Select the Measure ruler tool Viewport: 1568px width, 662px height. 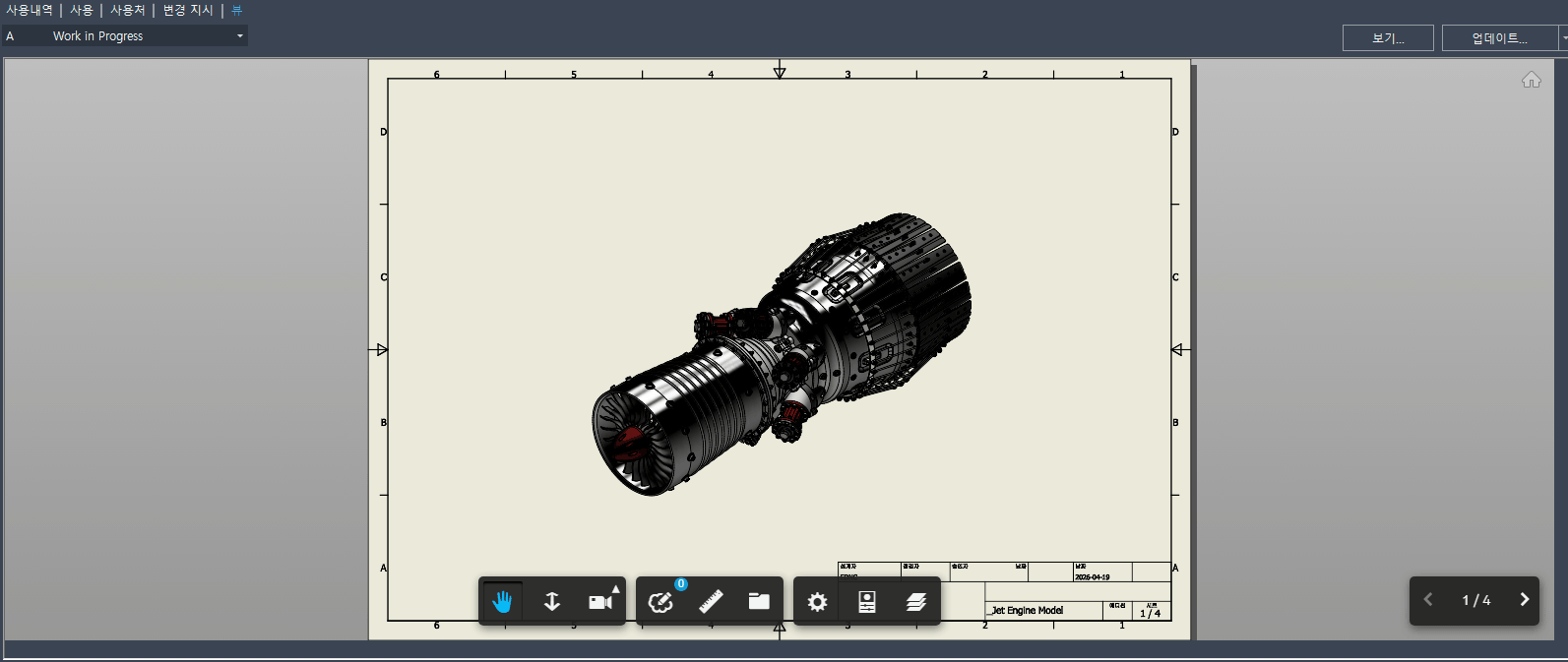[711, 601]
